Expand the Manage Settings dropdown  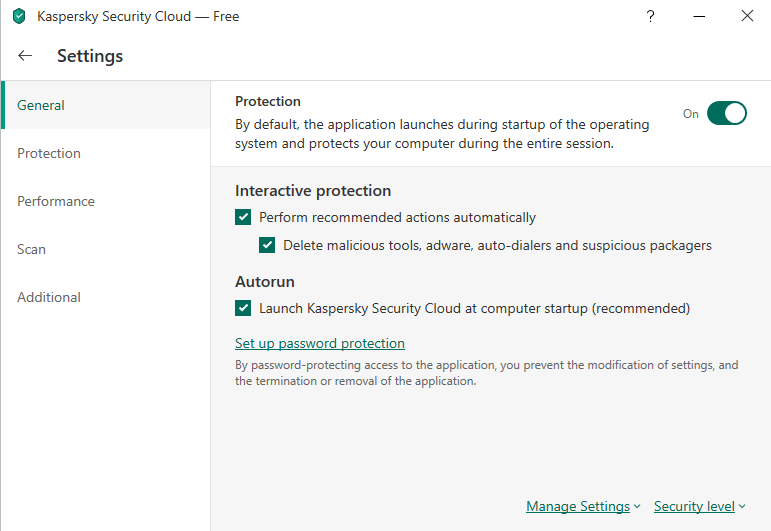coord(583,507)
